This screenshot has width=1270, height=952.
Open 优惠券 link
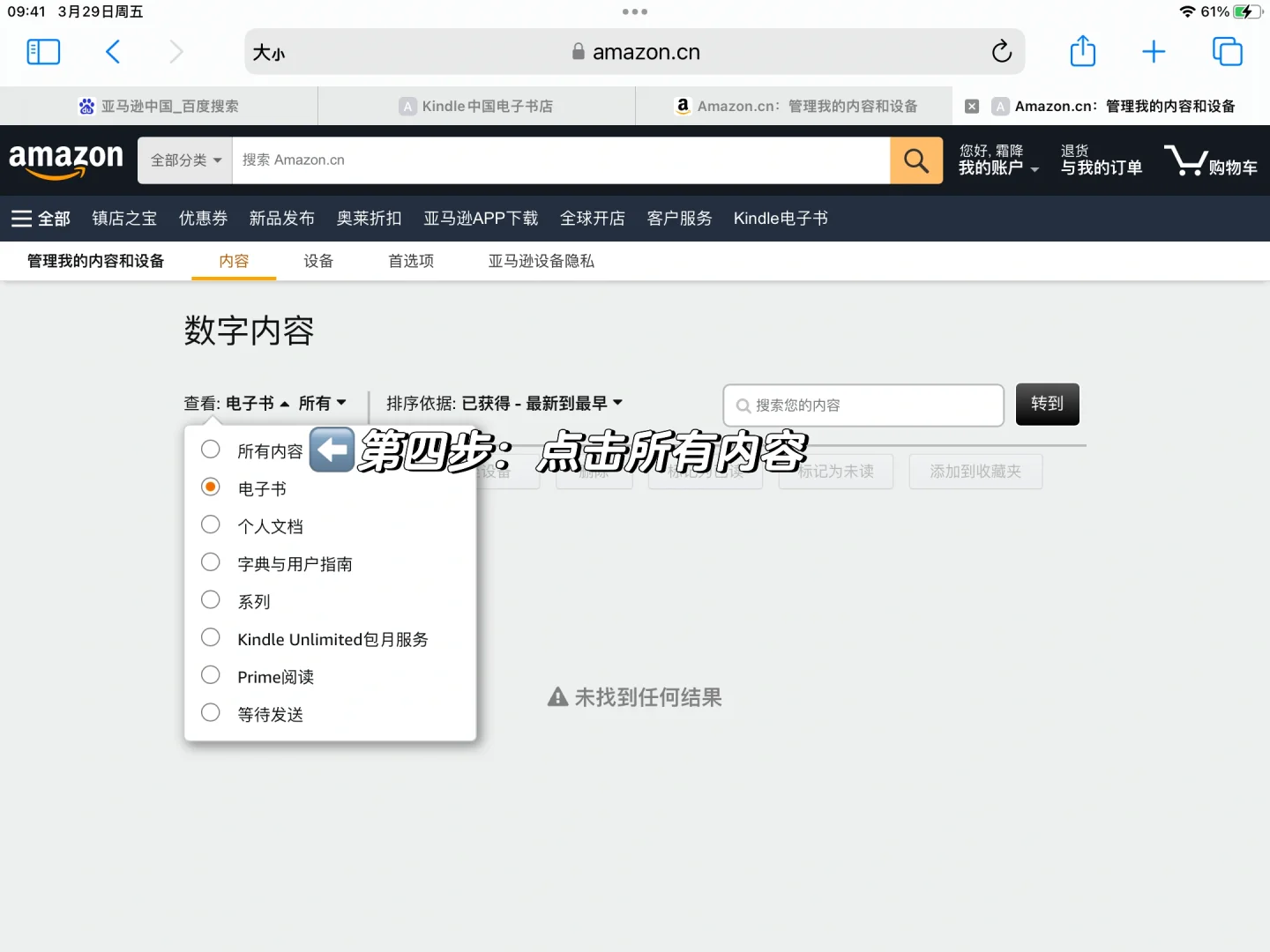(x=203, y=219)
